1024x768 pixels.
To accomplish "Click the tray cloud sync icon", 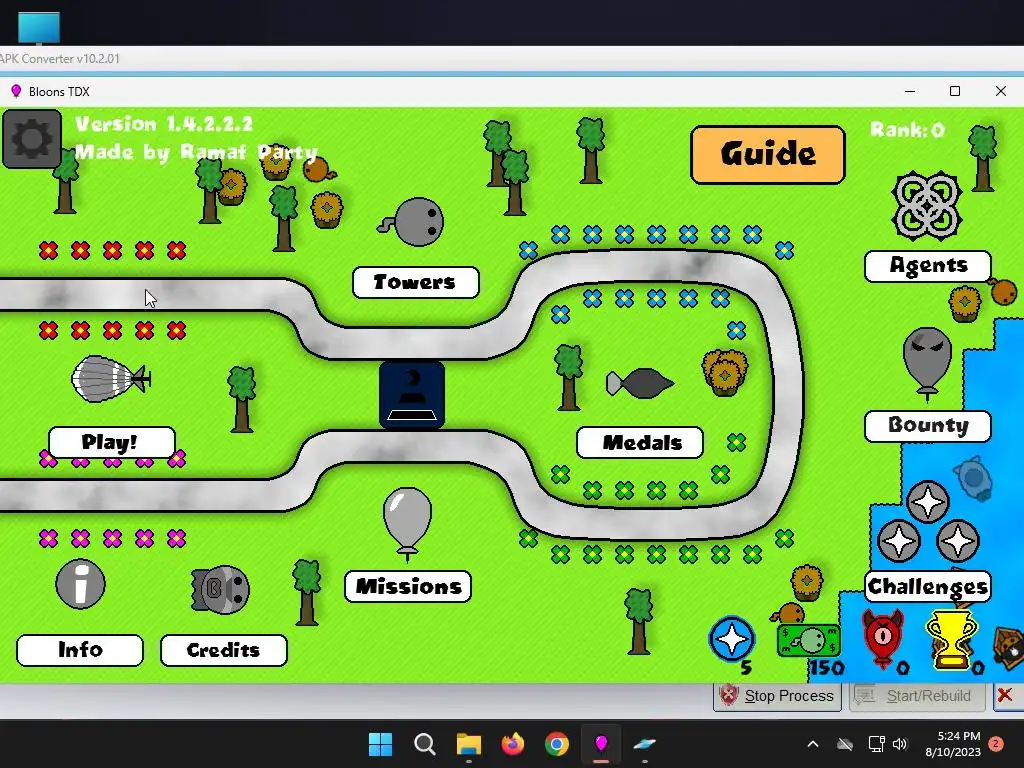I will [845, 744].
